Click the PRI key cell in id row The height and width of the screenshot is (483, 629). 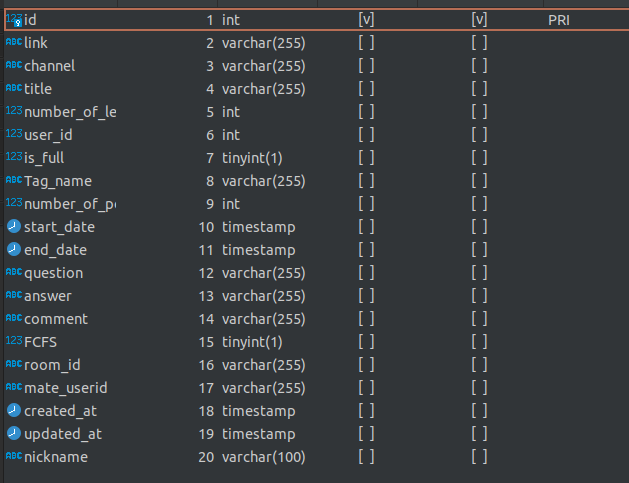559,20
